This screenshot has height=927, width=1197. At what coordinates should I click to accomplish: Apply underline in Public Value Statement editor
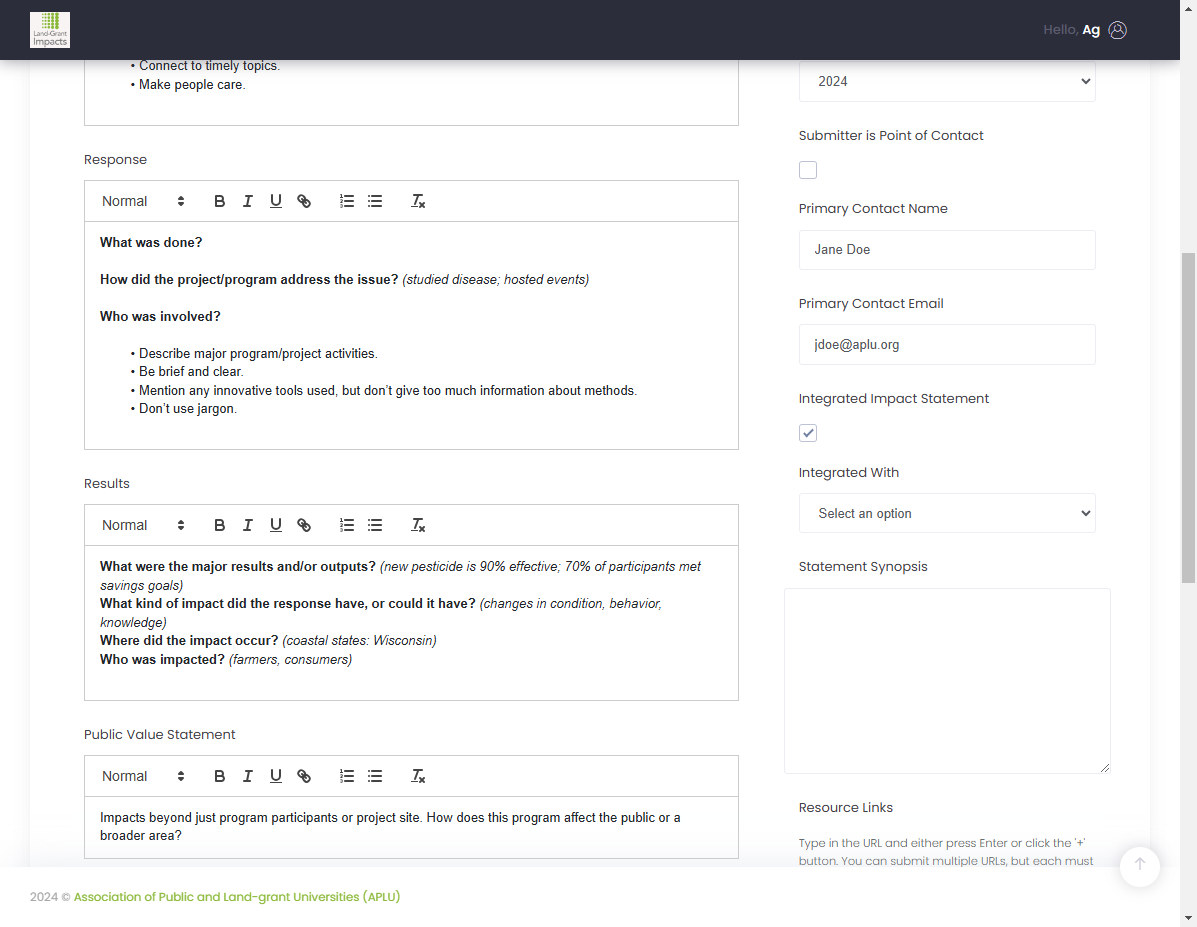pyautogui.click(x=276, y=776)
